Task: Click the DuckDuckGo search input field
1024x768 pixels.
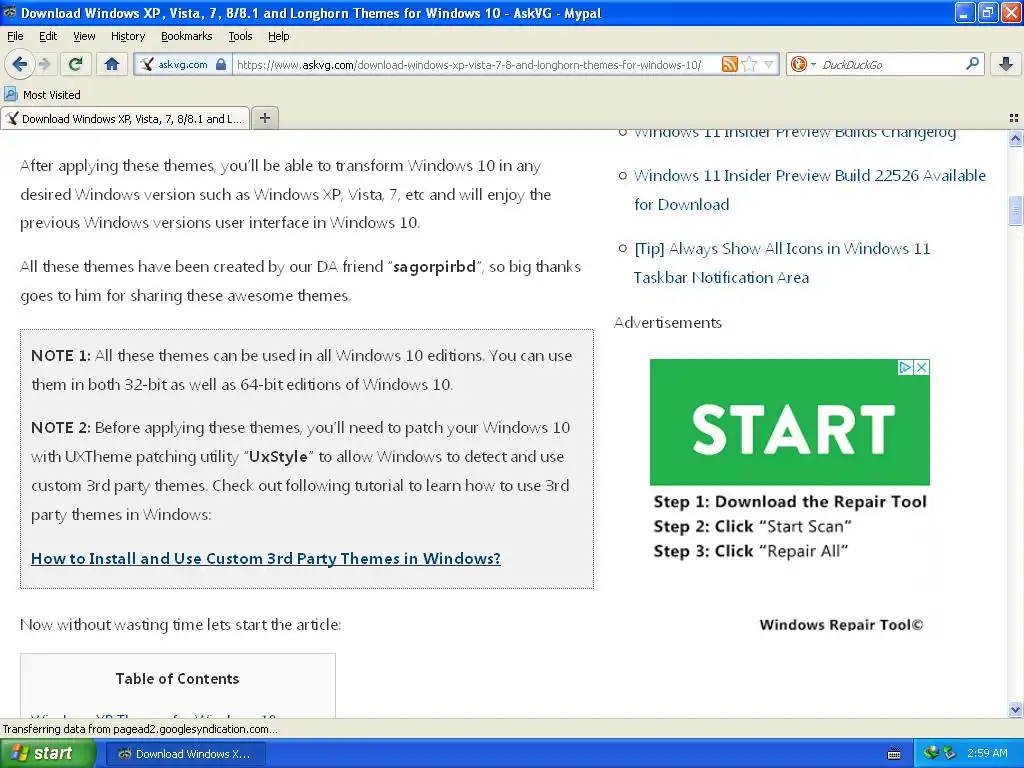Action: 890,64
